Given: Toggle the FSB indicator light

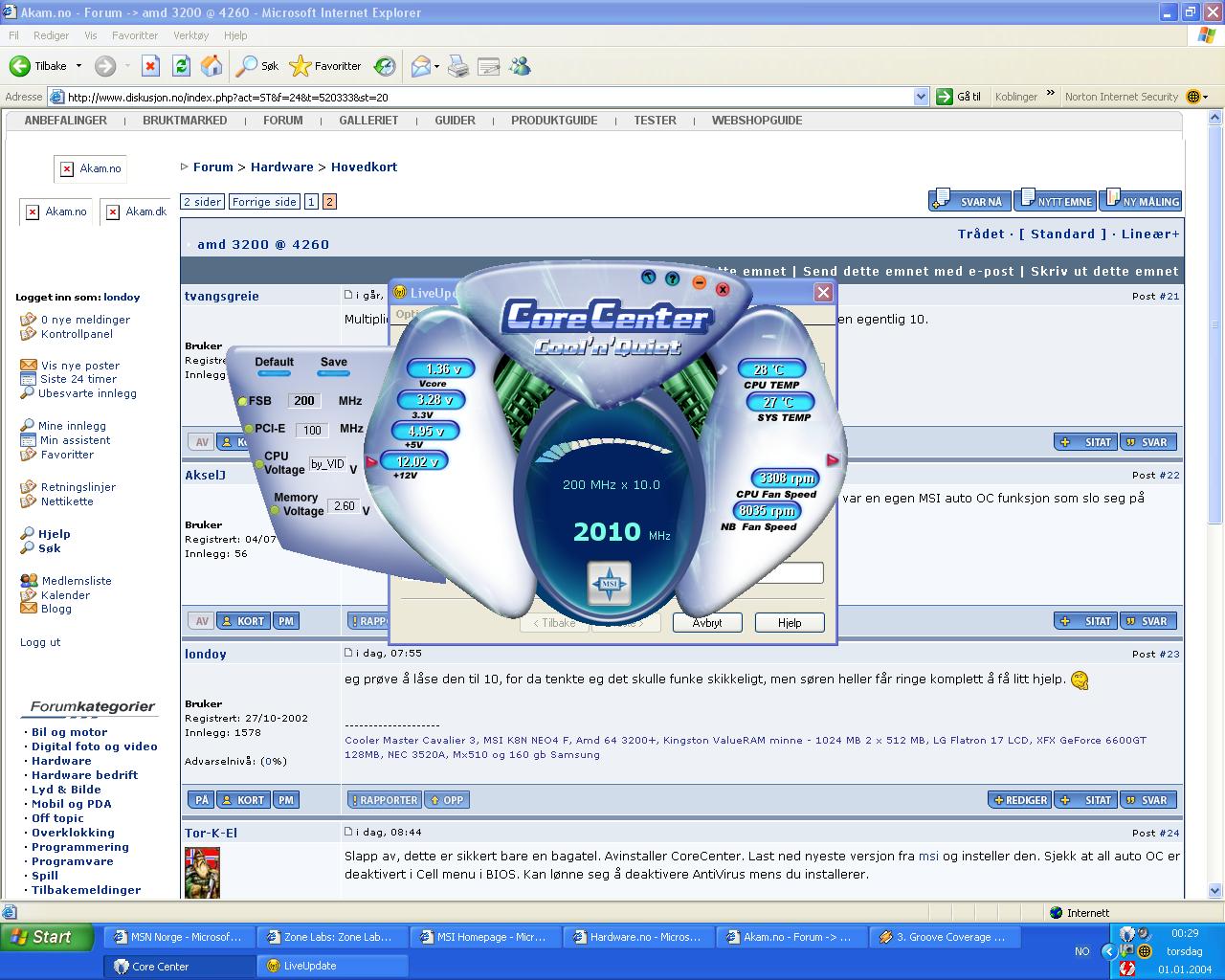Looking at the screenshot, I should [242, 402].
